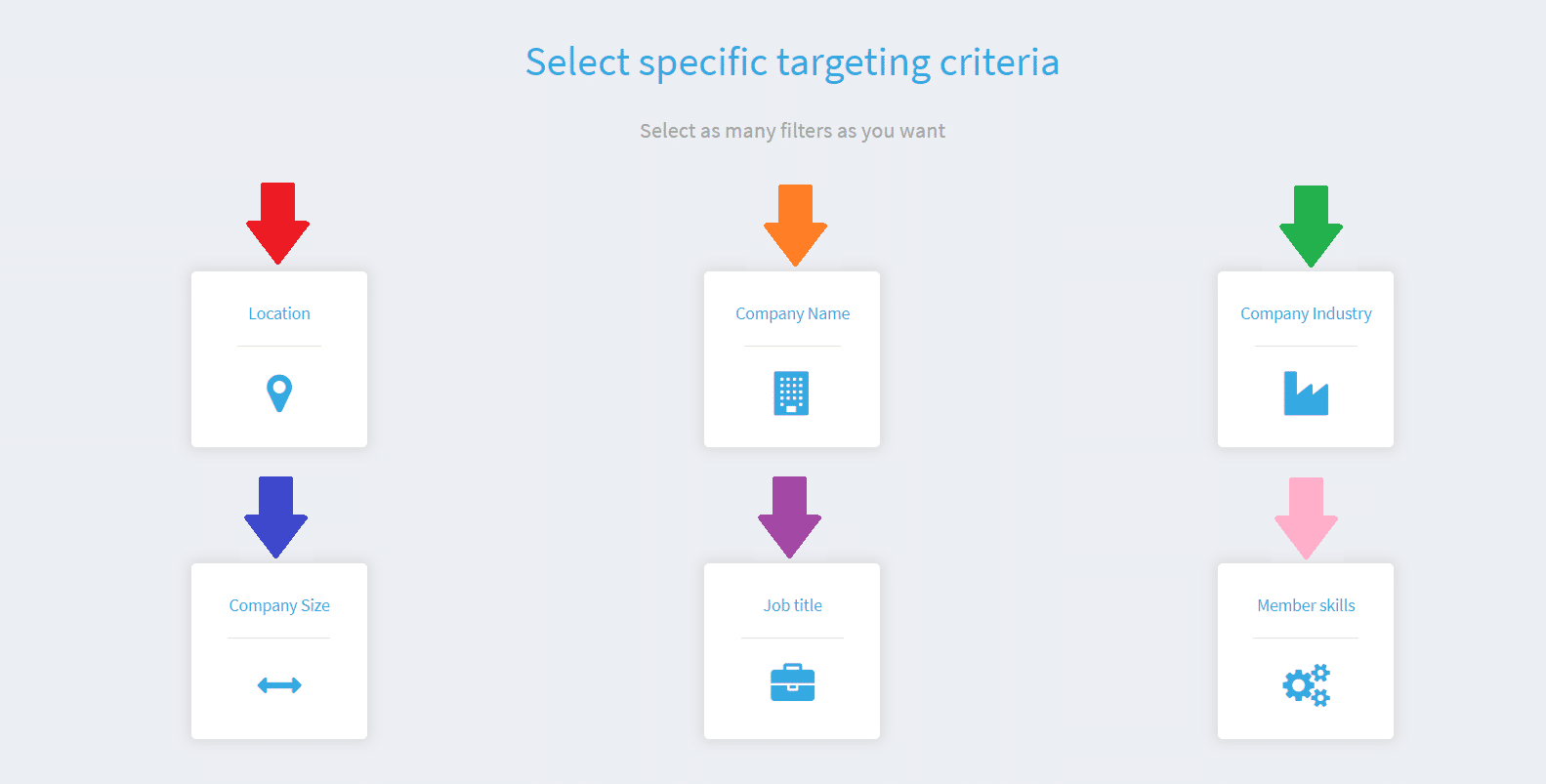Click the green arrow above Company Industry

point(1311,227)
